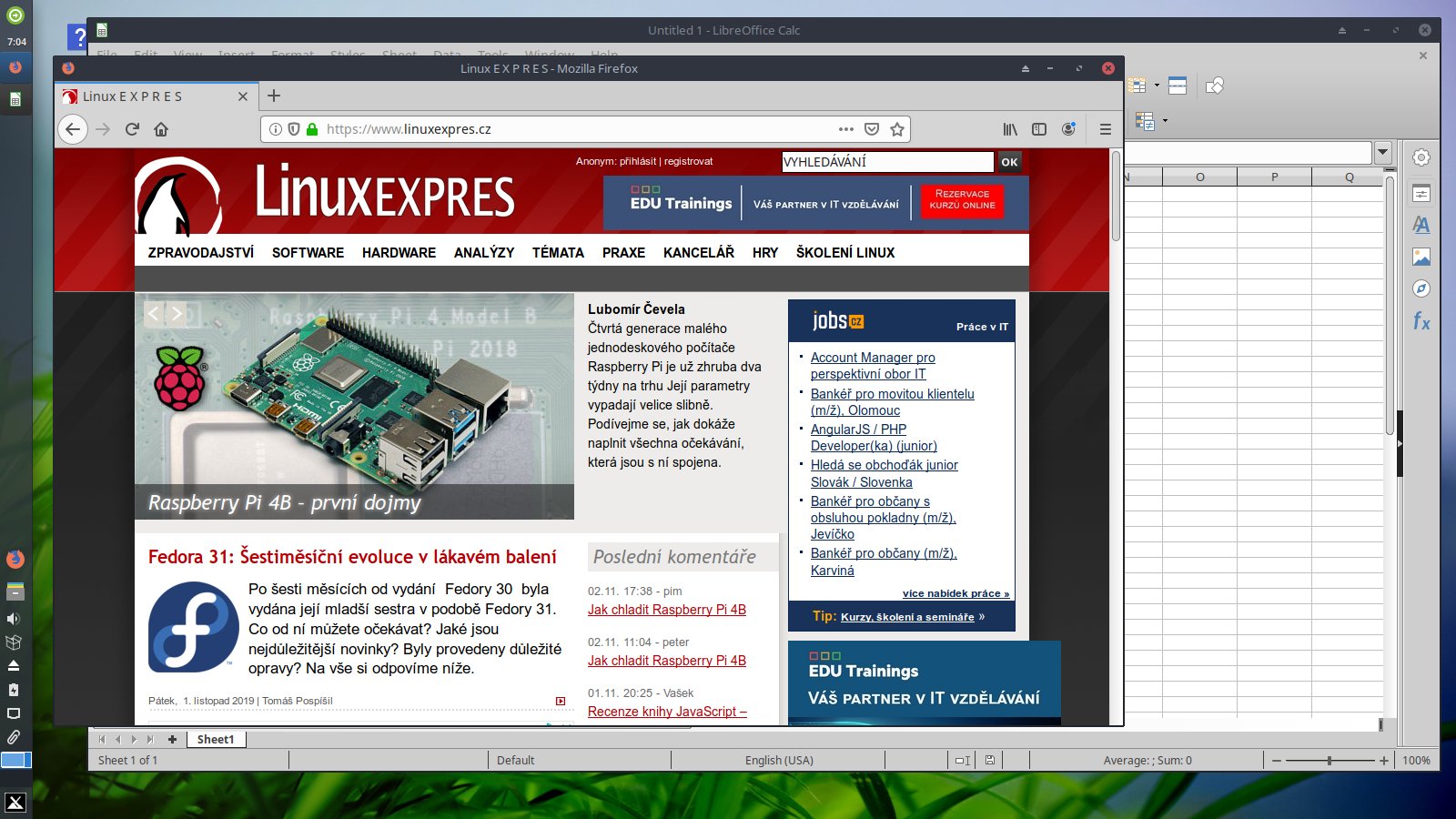Click Calc Freeze Rows and Columns icon
This screenshot has width=1456, height=819.
1137,86
